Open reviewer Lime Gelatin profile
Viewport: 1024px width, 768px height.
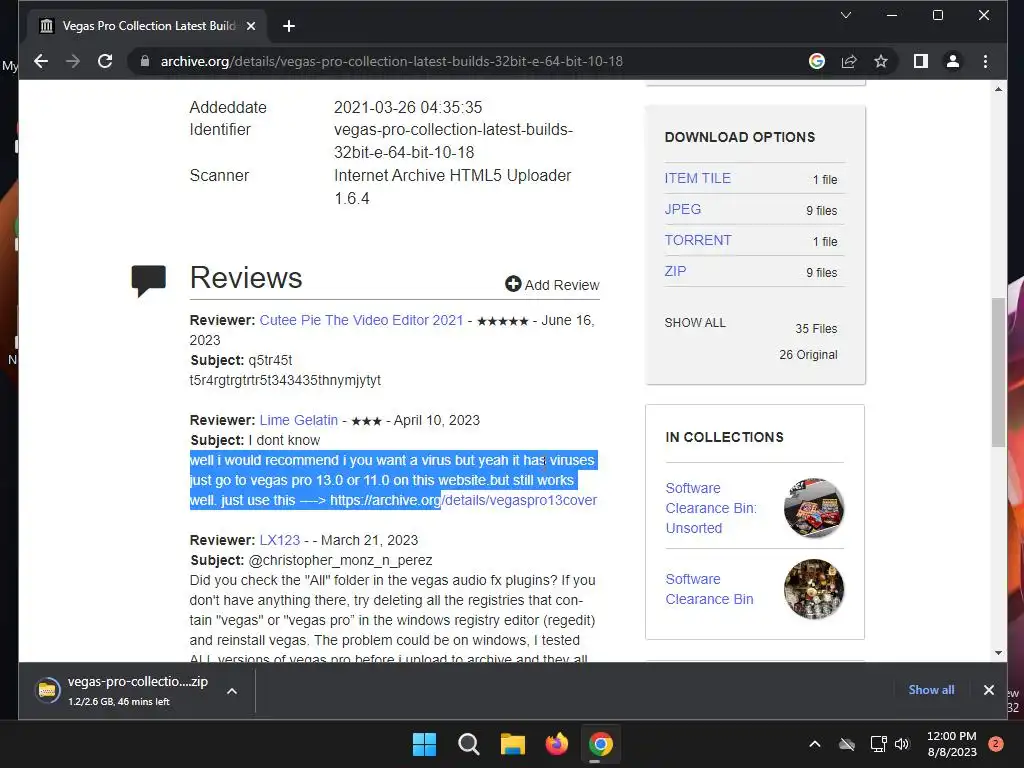(x=298, y=420)
